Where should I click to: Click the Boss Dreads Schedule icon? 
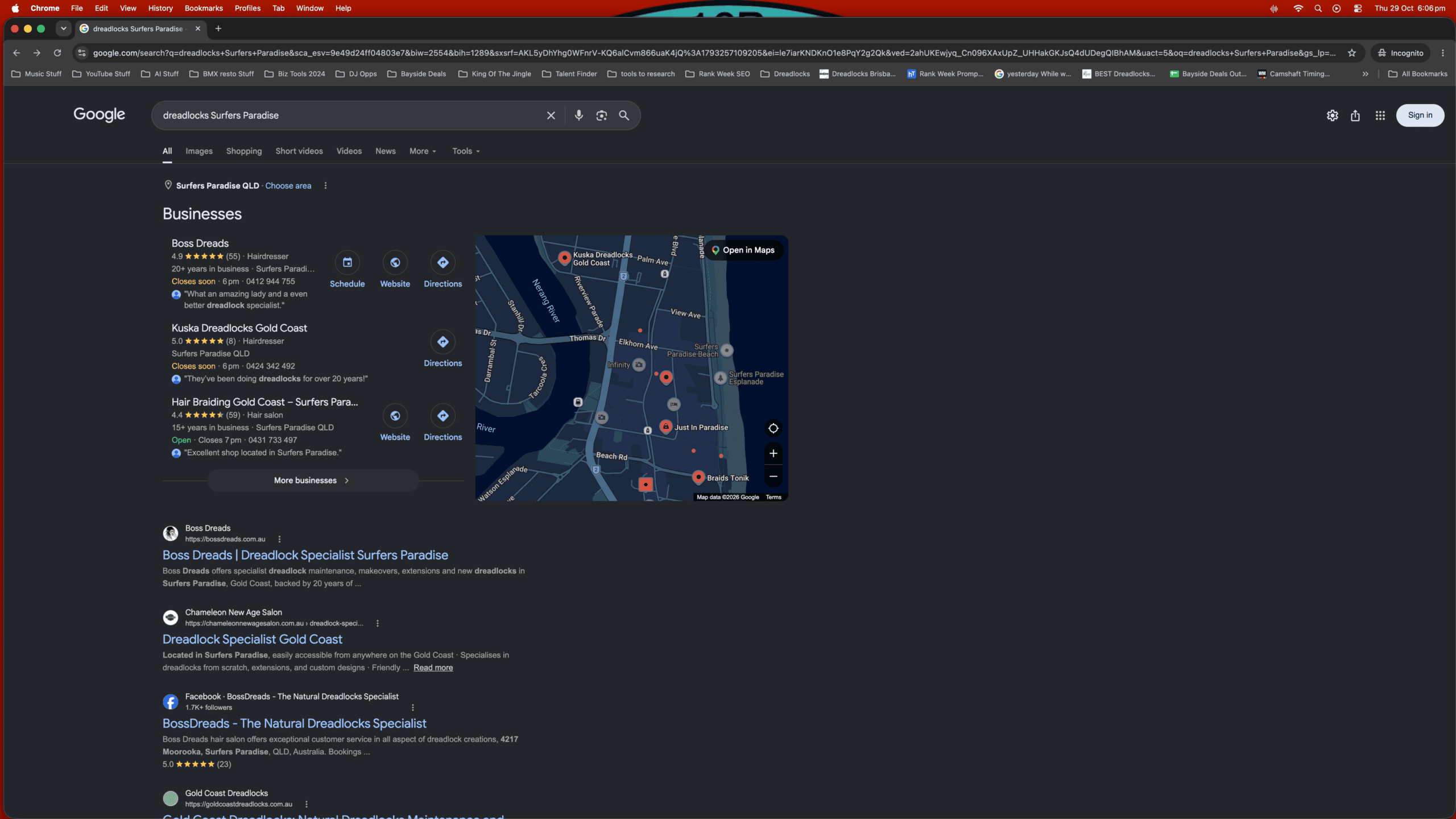(x=347, y=262)
